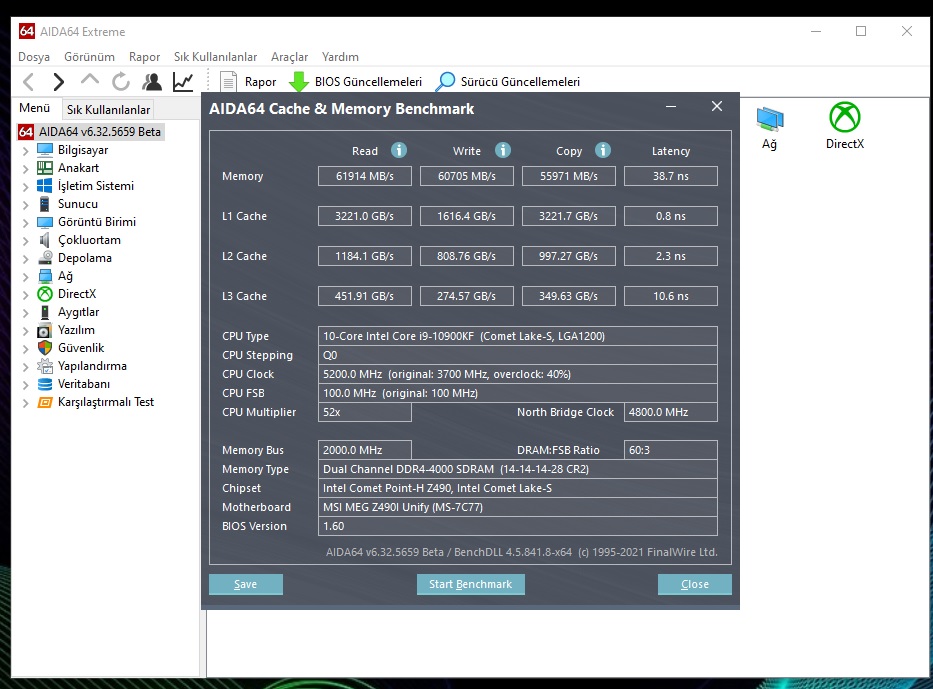Expand the İşletim Sistemi tree node
933x689 pixels.
(26, 187)
